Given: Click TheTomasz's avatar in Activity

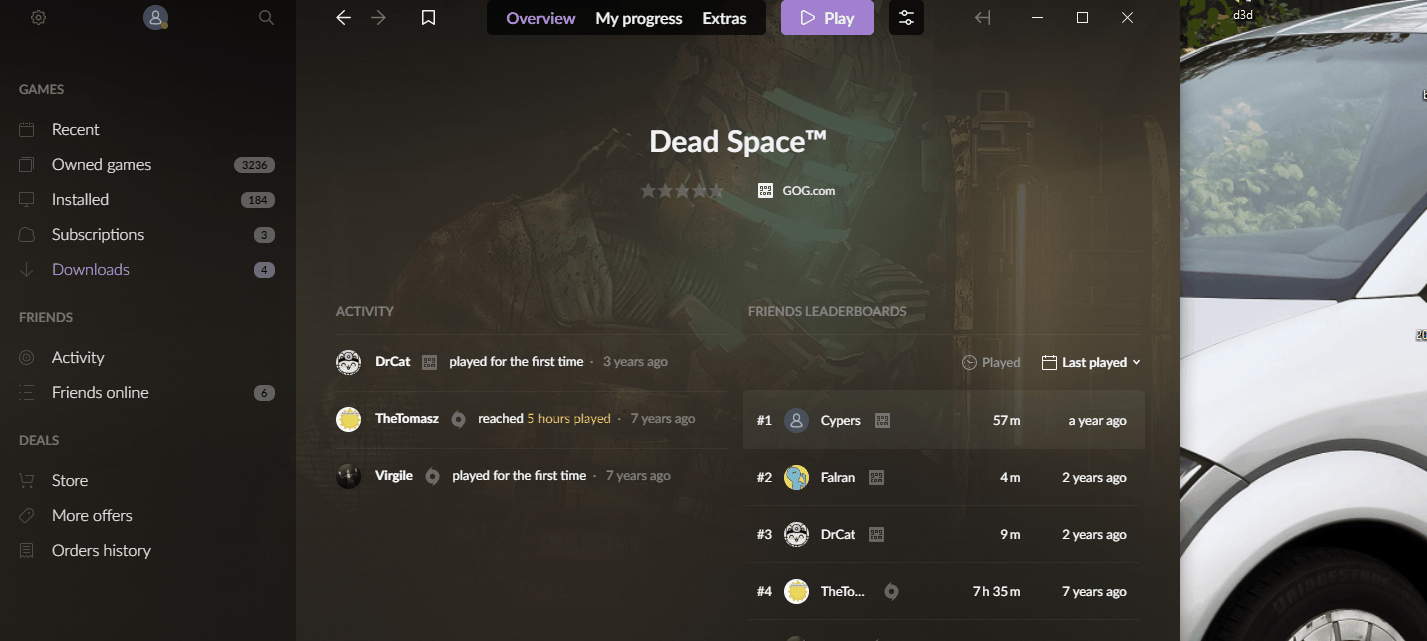Looking at the screenshot, I should pos(348,419).
